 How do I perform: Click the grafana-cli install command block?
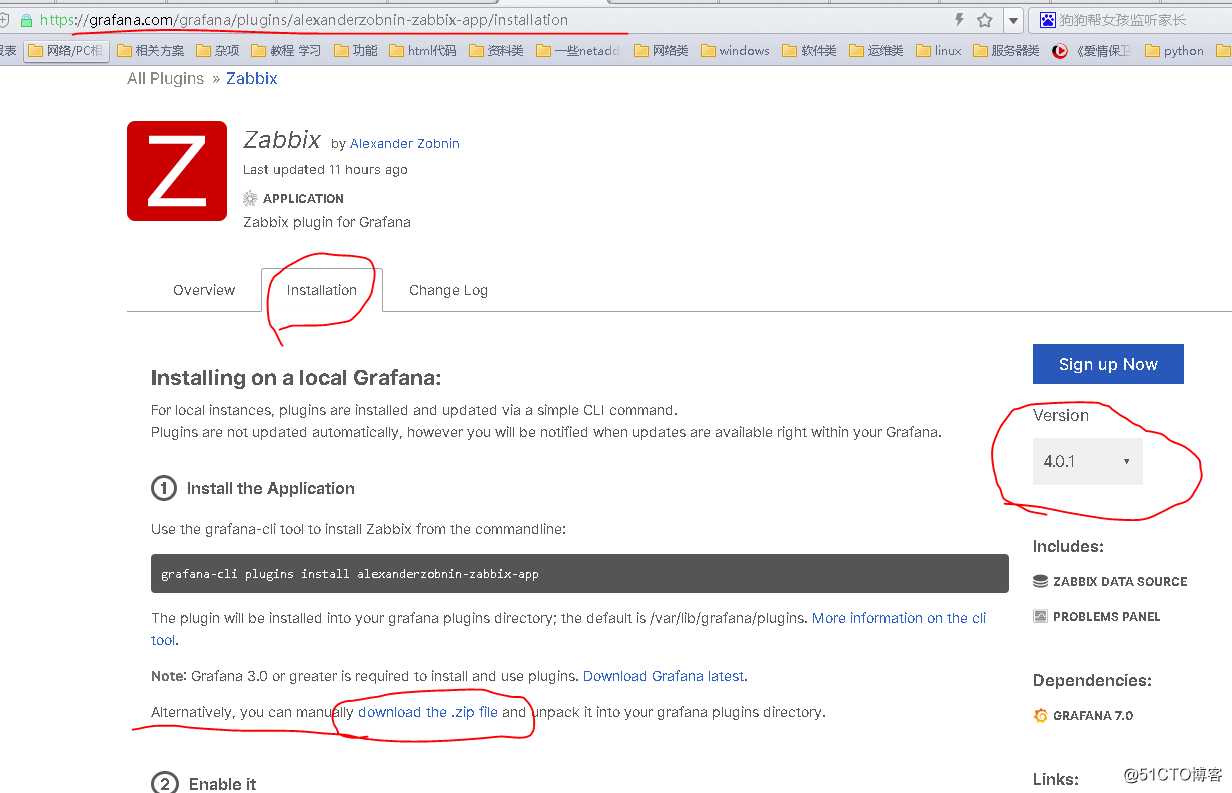580,574
